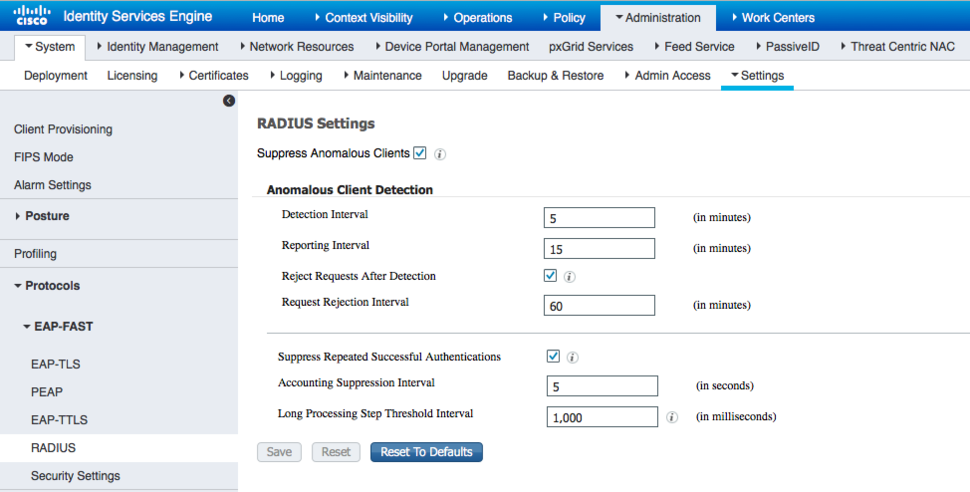Open info icon beside Reject Requests After Detection

click(570, 277)
